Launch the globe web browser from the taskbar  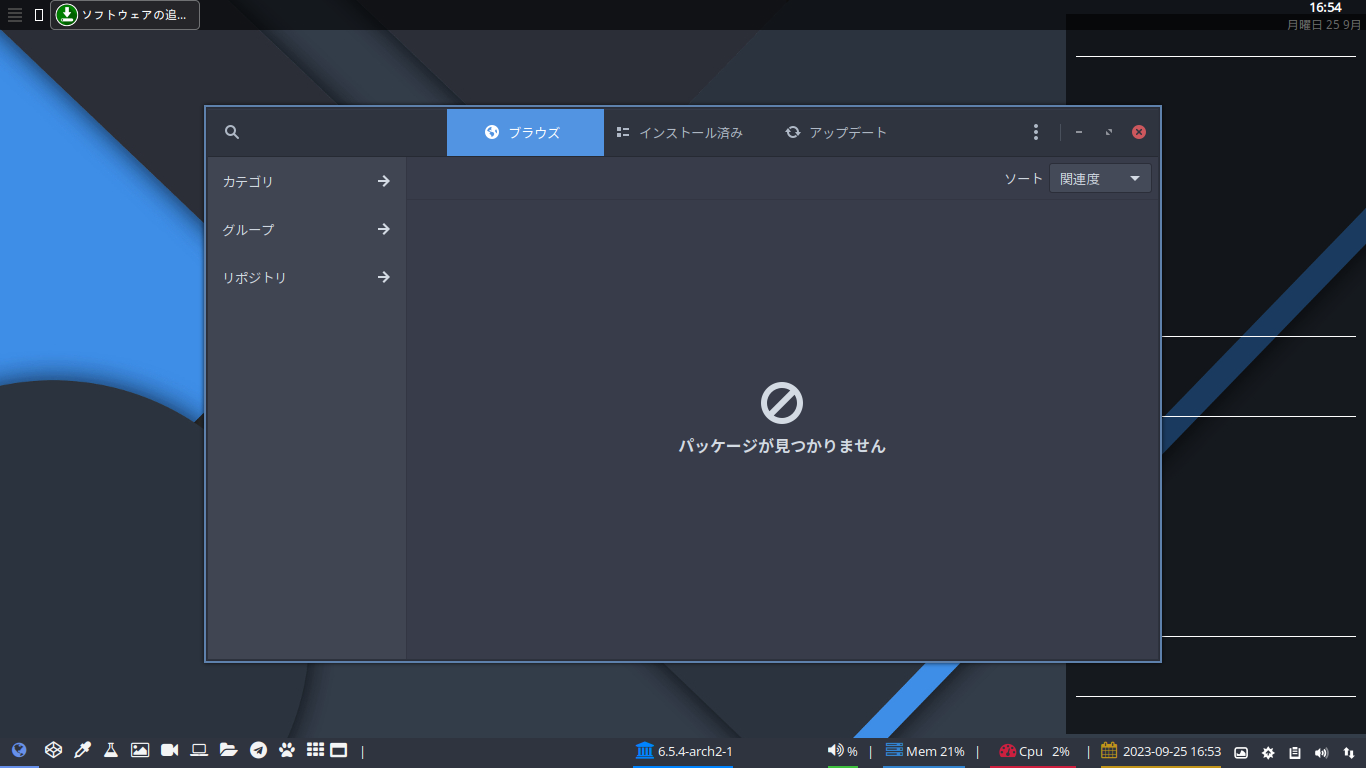click(21, 749)
